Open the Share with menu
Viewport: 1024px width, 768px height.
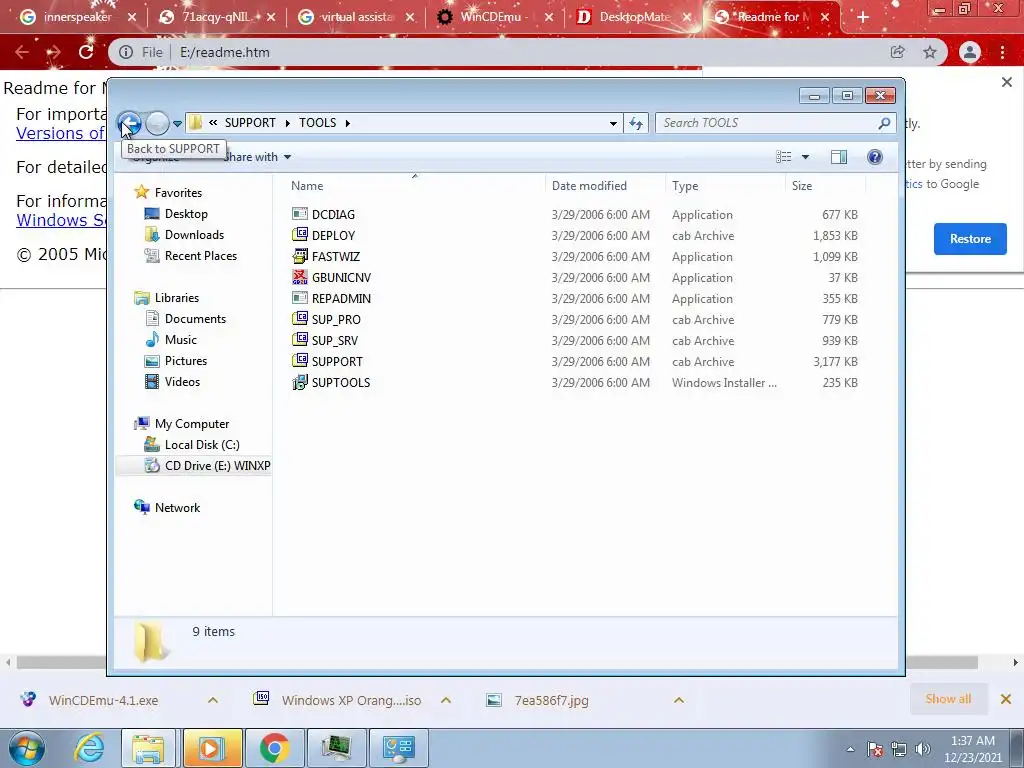[257, 157]
